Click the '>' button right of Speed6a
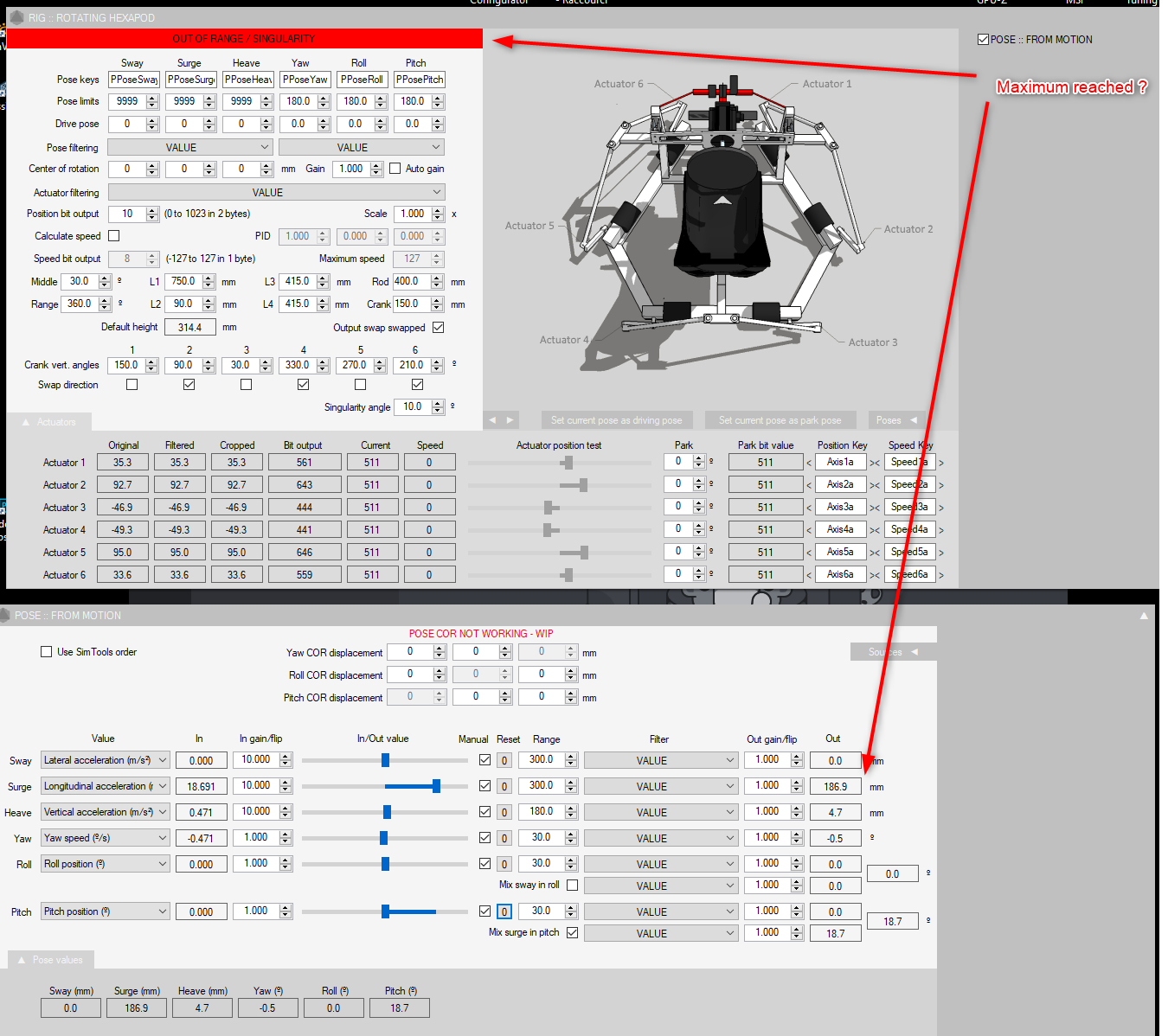This screenshot has height=1036, width=1168. click(941, 575)
